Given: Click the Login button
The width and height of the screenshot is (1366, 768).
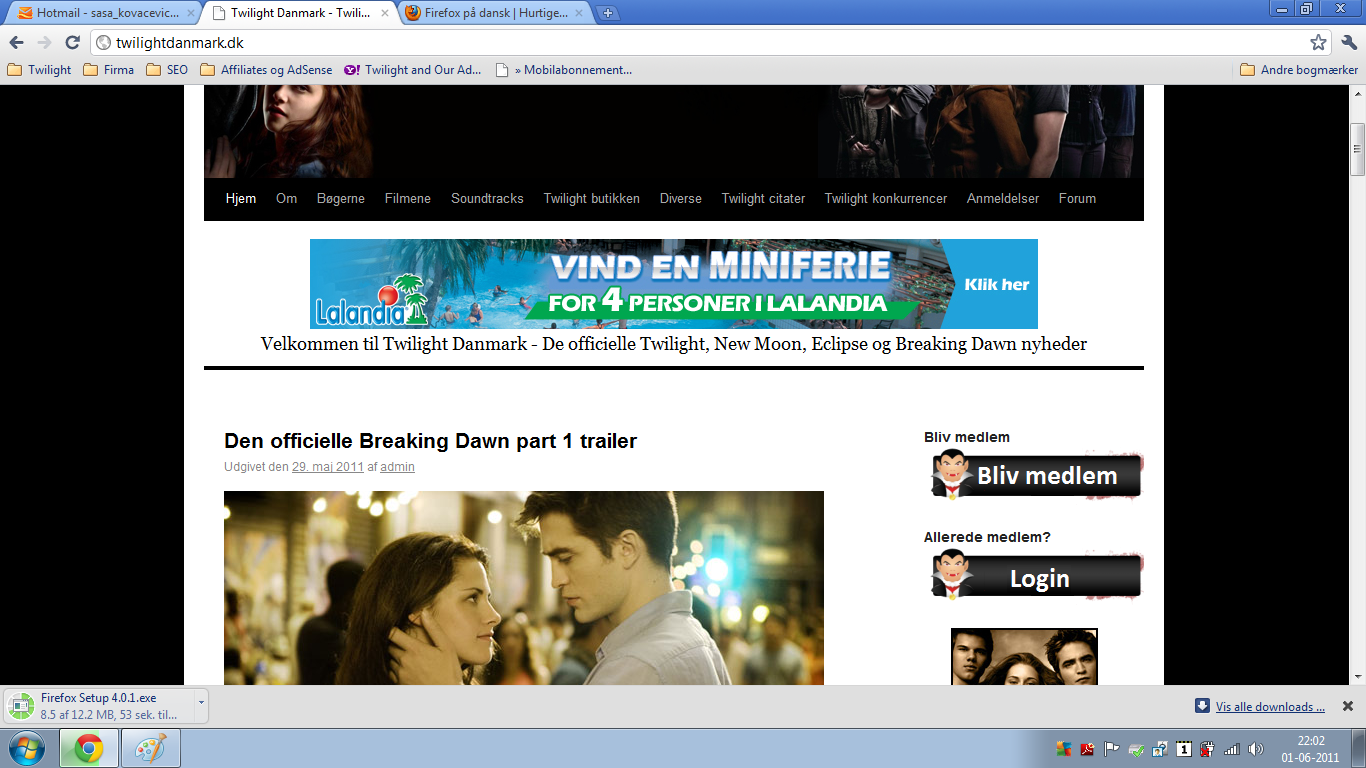Looking at the screenshot, I should 1036,578.
